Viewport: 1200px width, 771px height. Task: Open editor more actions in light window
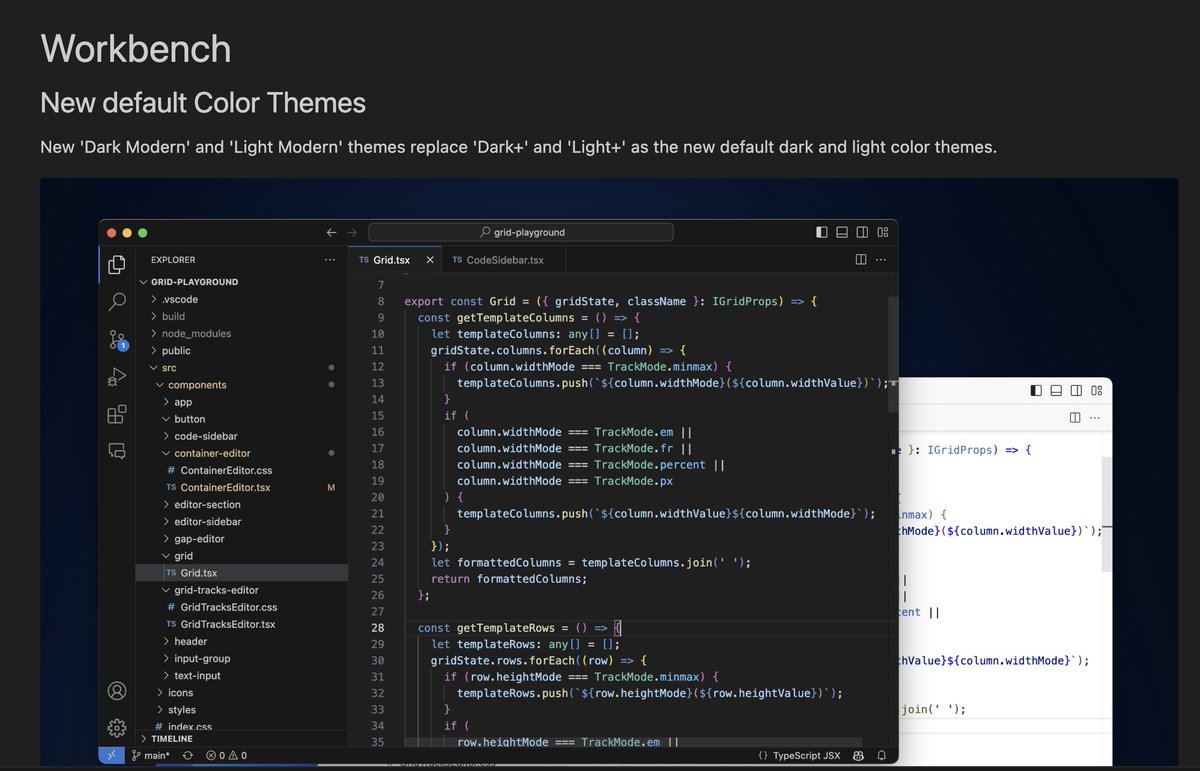pyautogui.click(x=1097, y=417)
